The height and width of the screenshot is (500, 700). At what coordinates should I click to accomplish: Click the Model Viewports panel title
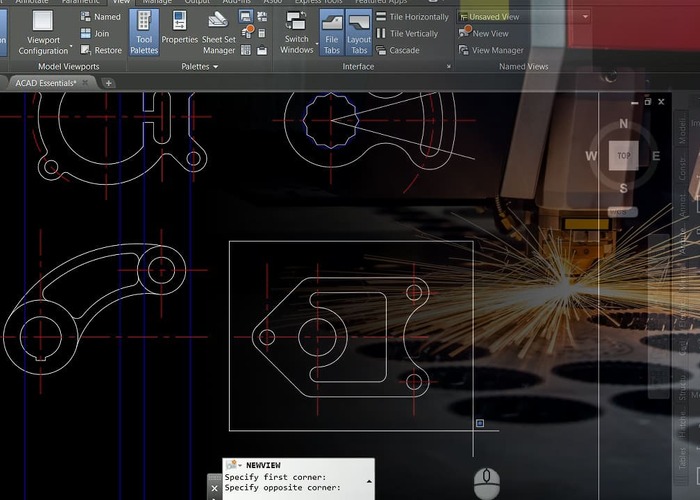point(69,67)
